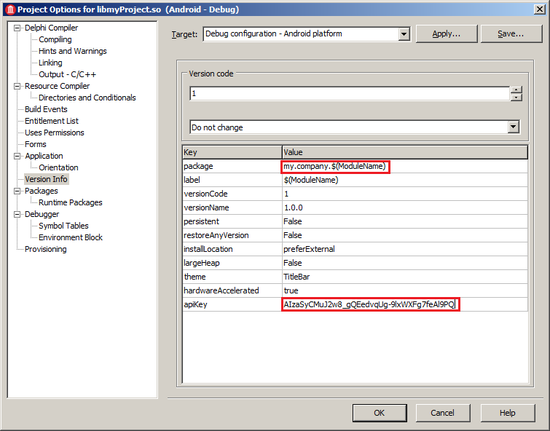550x431 pixels.
Task: Open the 'Do not change' dropdown
Action: (x=513, y=127)
